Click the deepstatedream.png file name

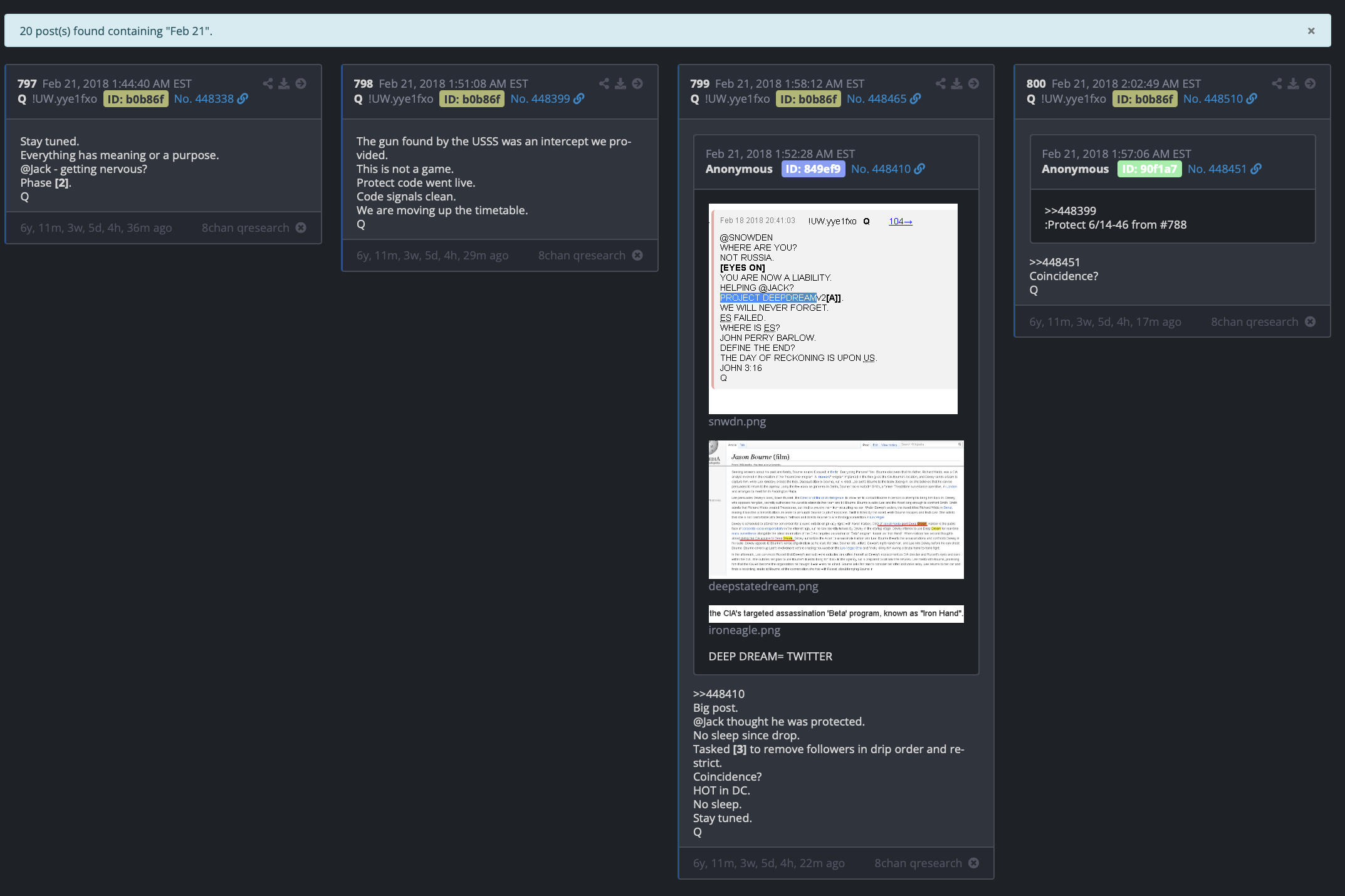click(x=763, y=586)
